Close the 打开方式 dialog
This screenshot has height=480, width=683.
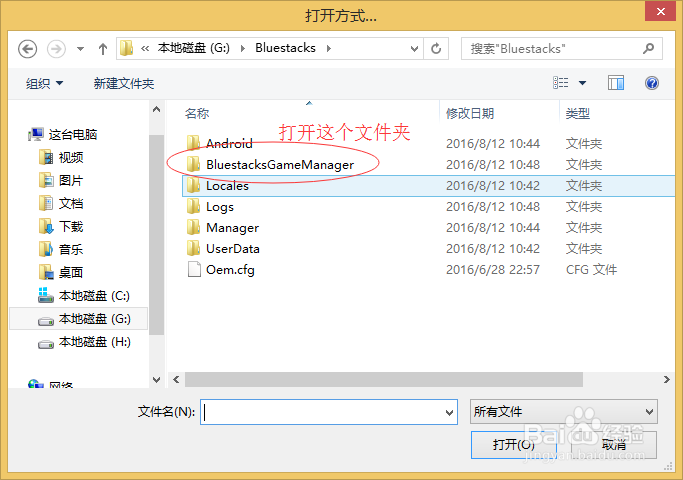click(660, 11)
